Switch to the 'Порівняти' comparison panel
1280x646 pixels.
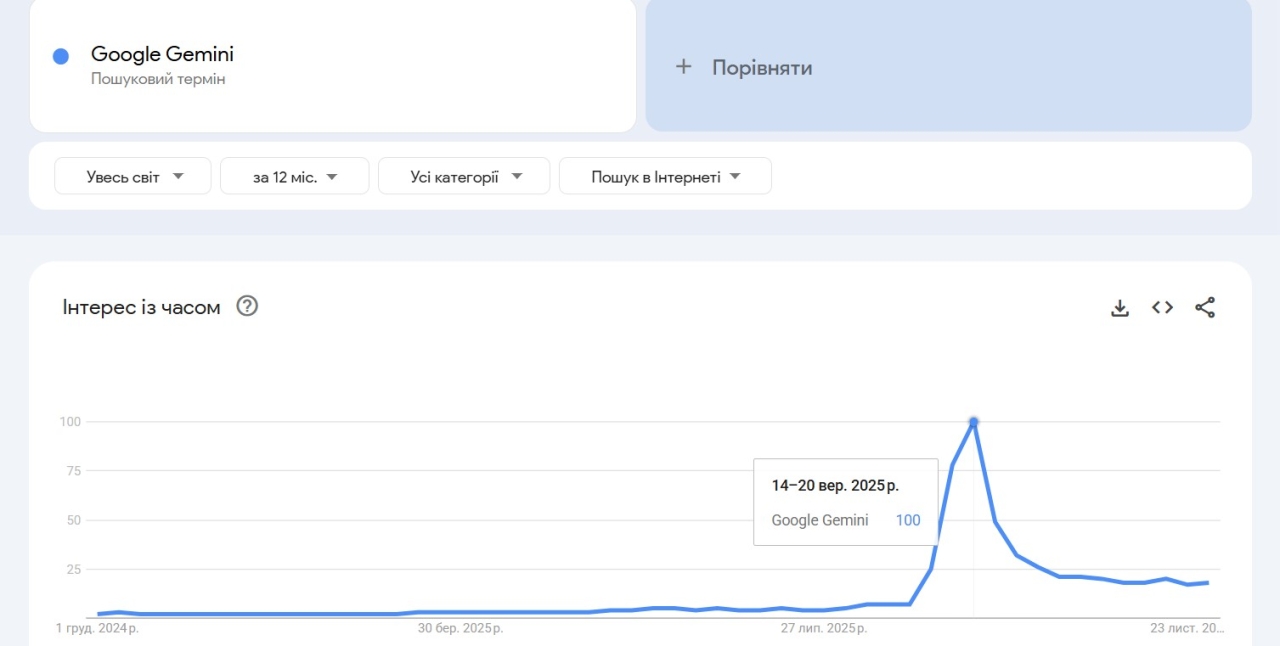(x=947, y=66)
